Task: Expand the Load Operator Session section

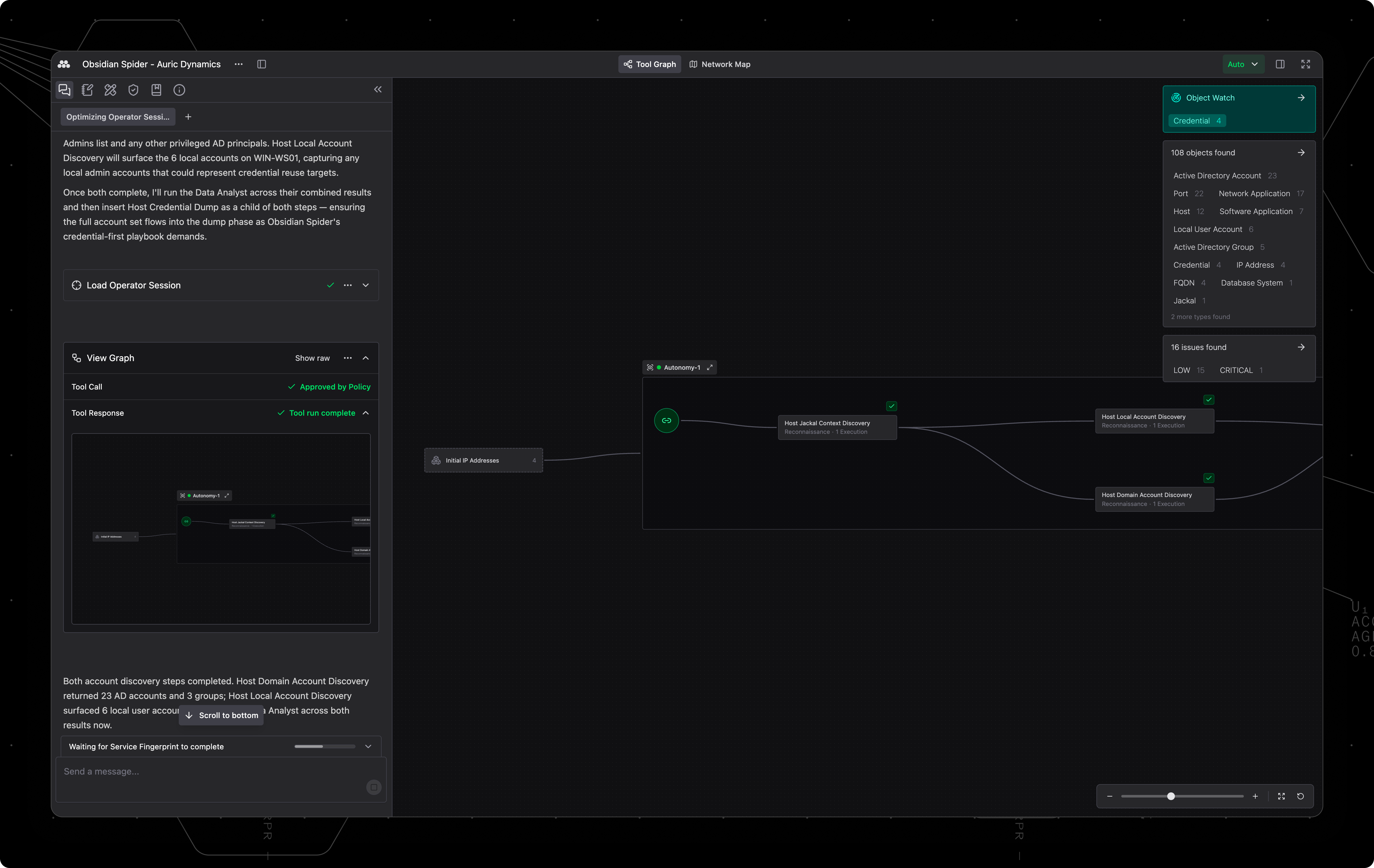Action: pyautogui.click(x=366, y=285)
